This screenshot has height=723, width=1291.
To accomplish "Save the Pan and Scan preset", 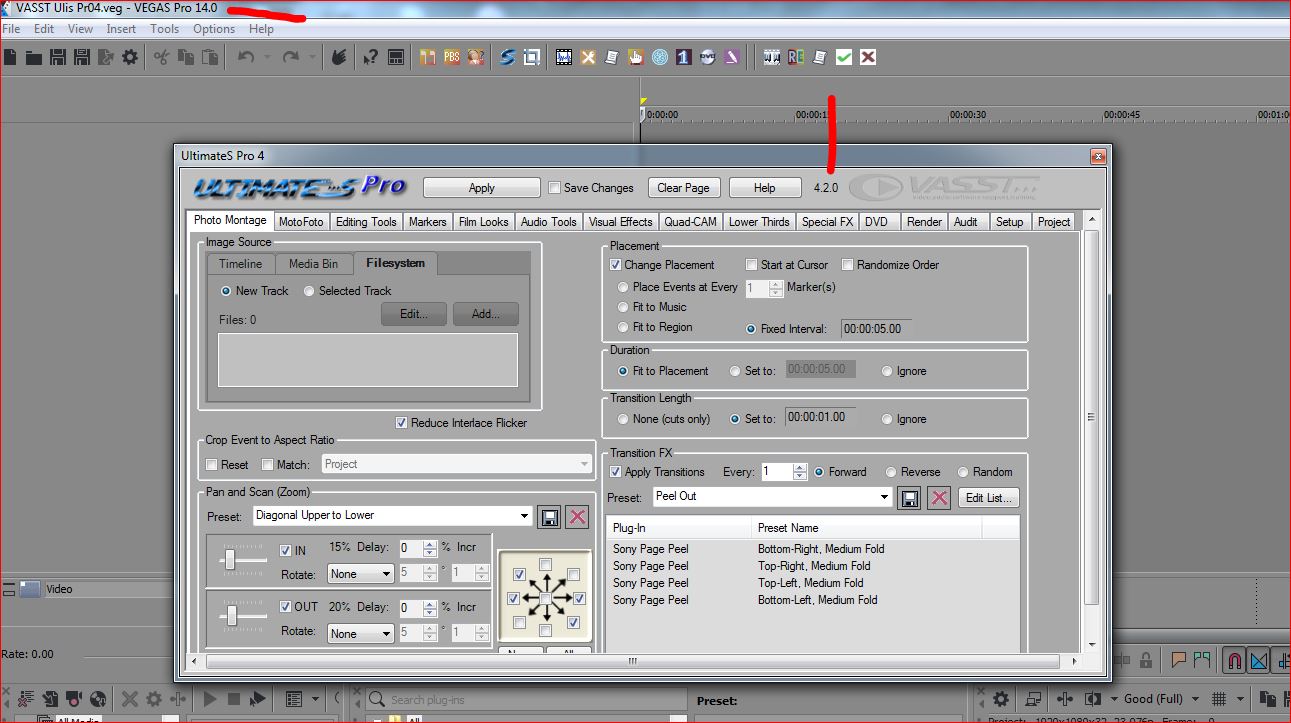I will click(x=549, y=516).
